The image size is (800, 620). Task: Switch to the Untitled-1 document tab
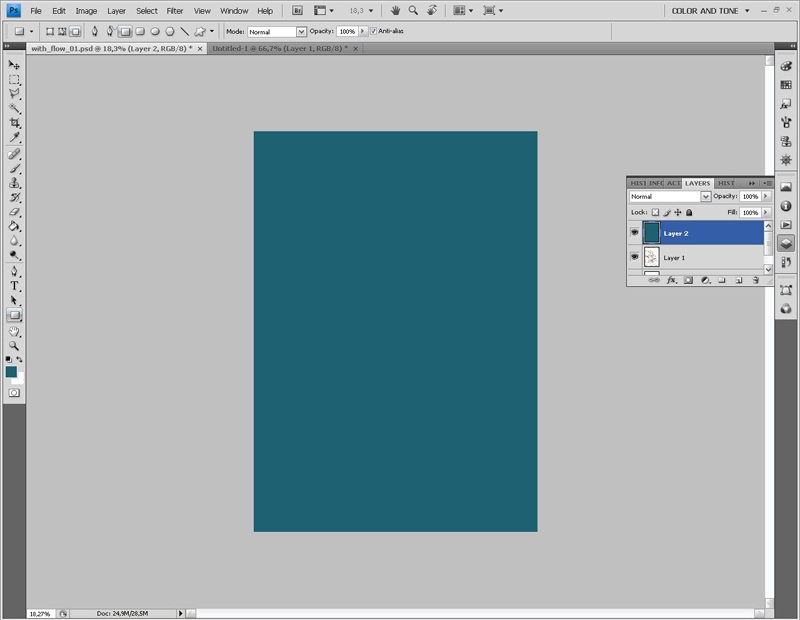[x=280, y=47]
